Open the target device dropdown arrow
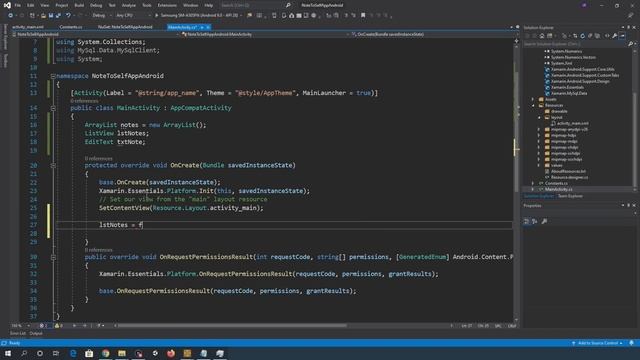The width and height of the screenshot is (640, 360). coord(241,16)
